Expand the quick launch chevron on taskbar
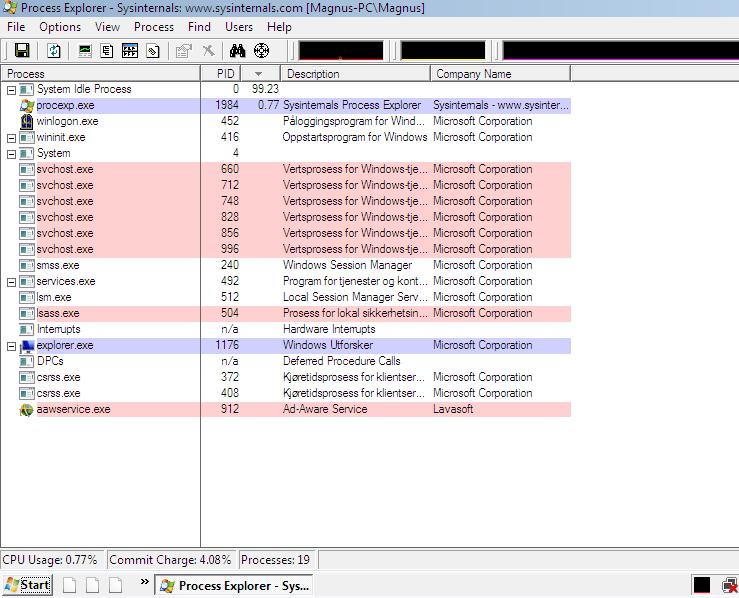The image size is (739, 598). tap(145, 582)
